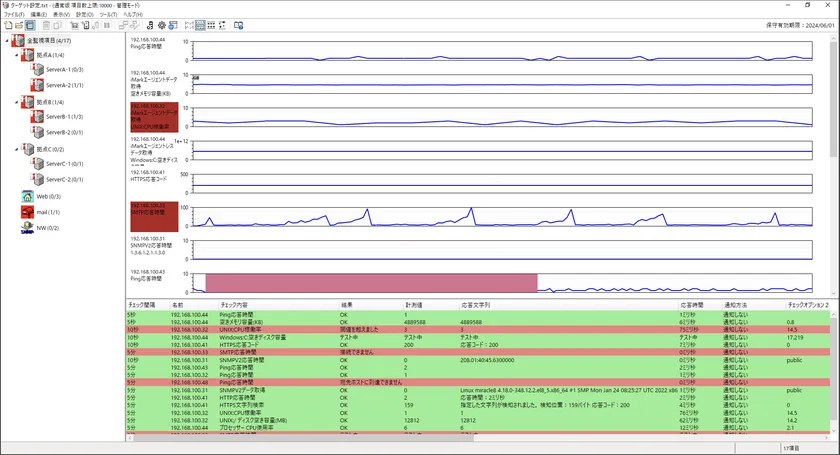This screenshot has width=840, height=455.
Task: Select the ServerB-2 tree item
Action: (x=63, y=132)
